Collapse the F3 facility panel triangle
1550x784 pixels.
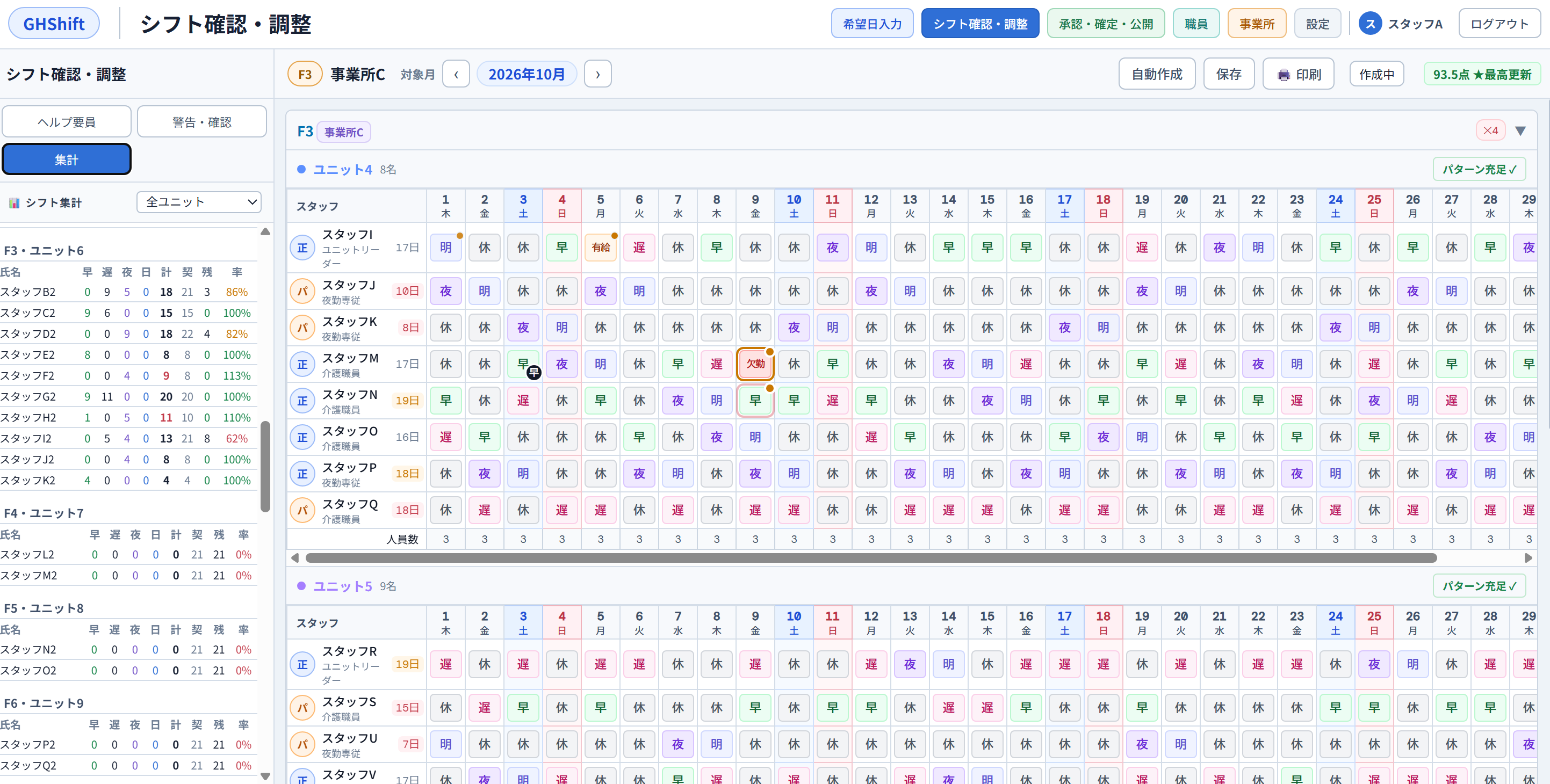point(1520,131)
